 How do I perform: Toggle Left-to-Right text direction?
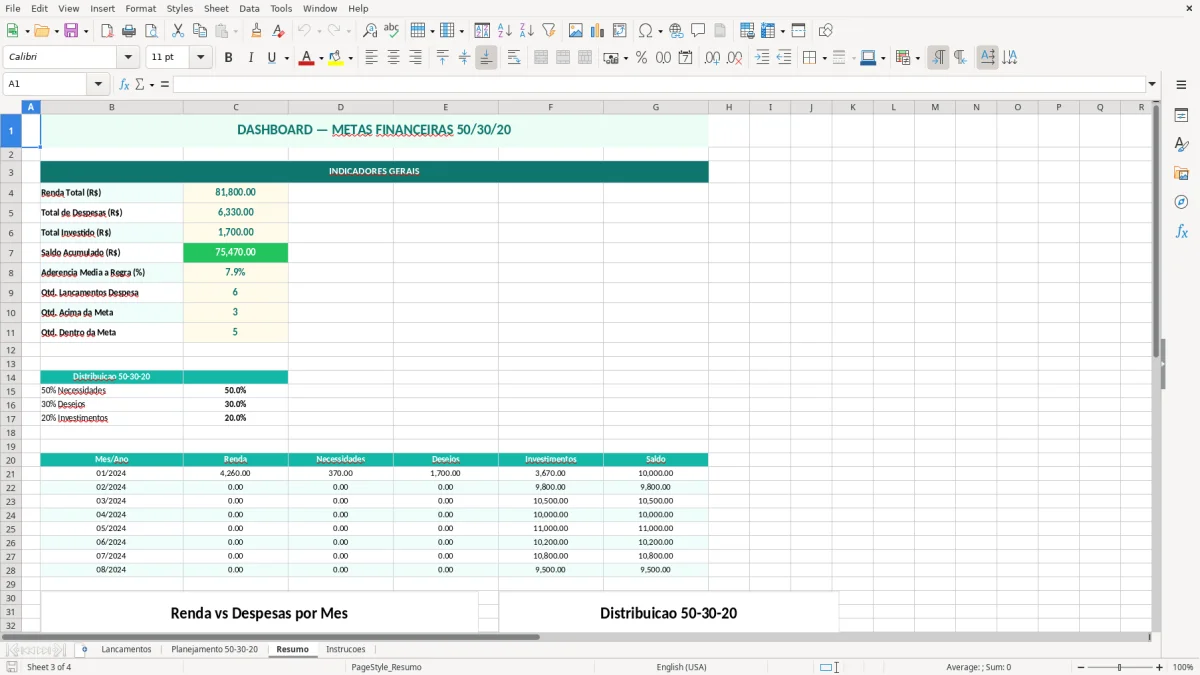[x=938, y=58]
